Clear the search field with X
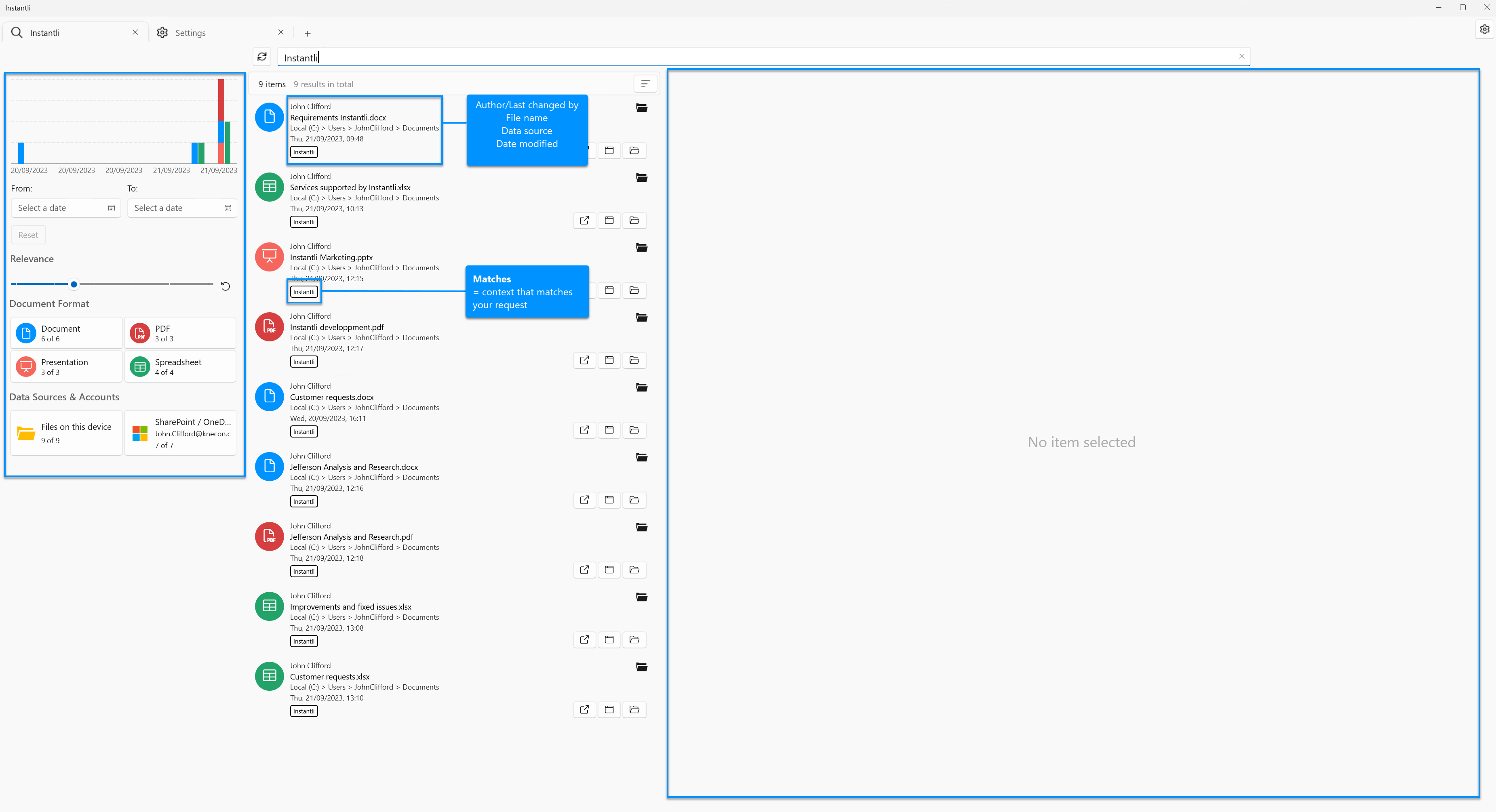1496x812 pixels. (1242, 57)
